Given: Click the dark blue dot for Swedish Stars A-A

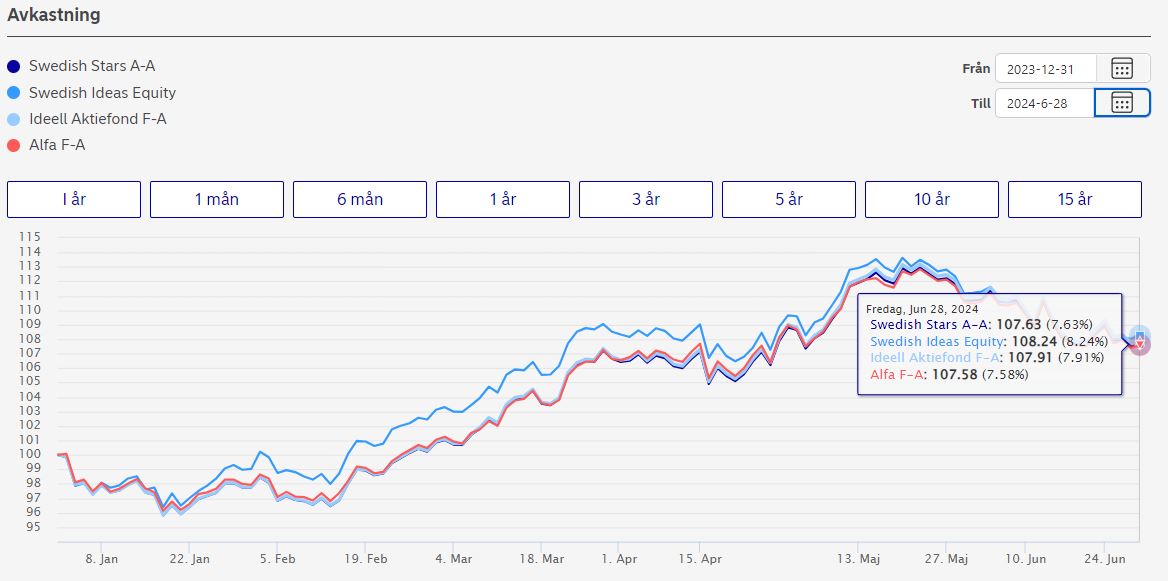Looking at the screenshot, I should point(14,67).
